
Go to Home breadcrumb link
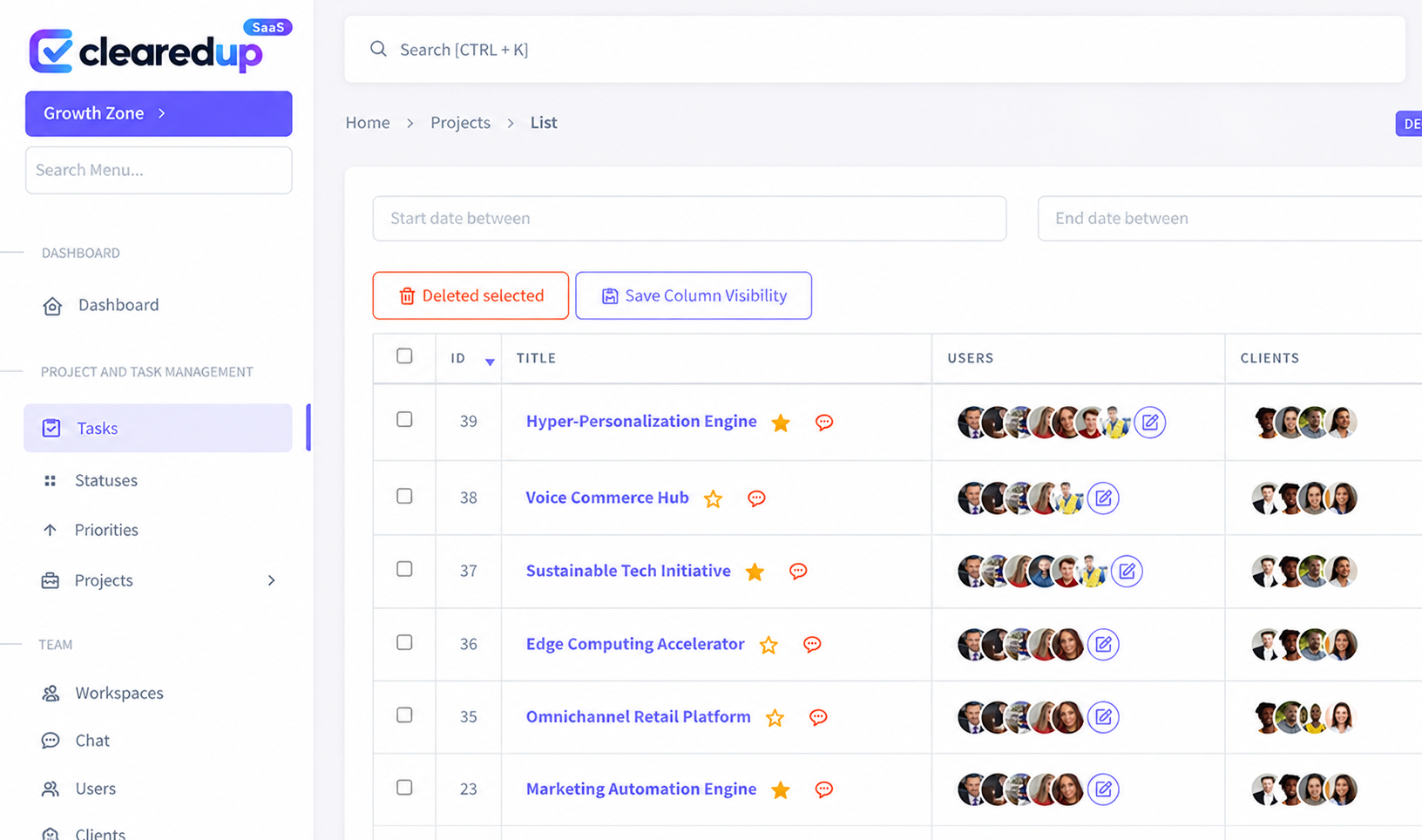pos(368,123)
